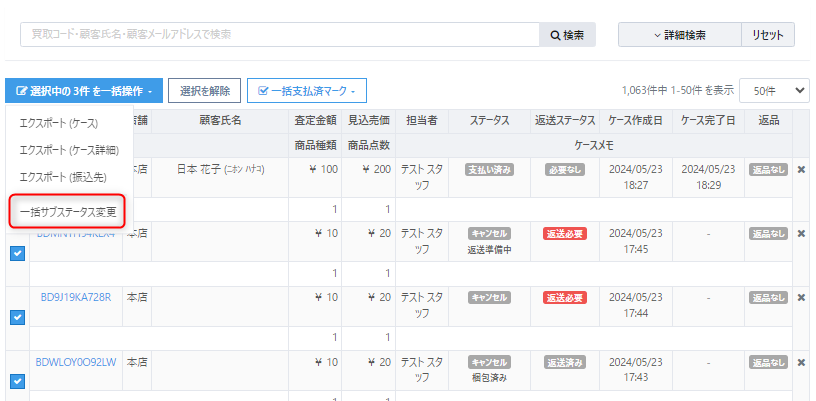Click the リセット button

pyautogui.click(x=767, y=35)
